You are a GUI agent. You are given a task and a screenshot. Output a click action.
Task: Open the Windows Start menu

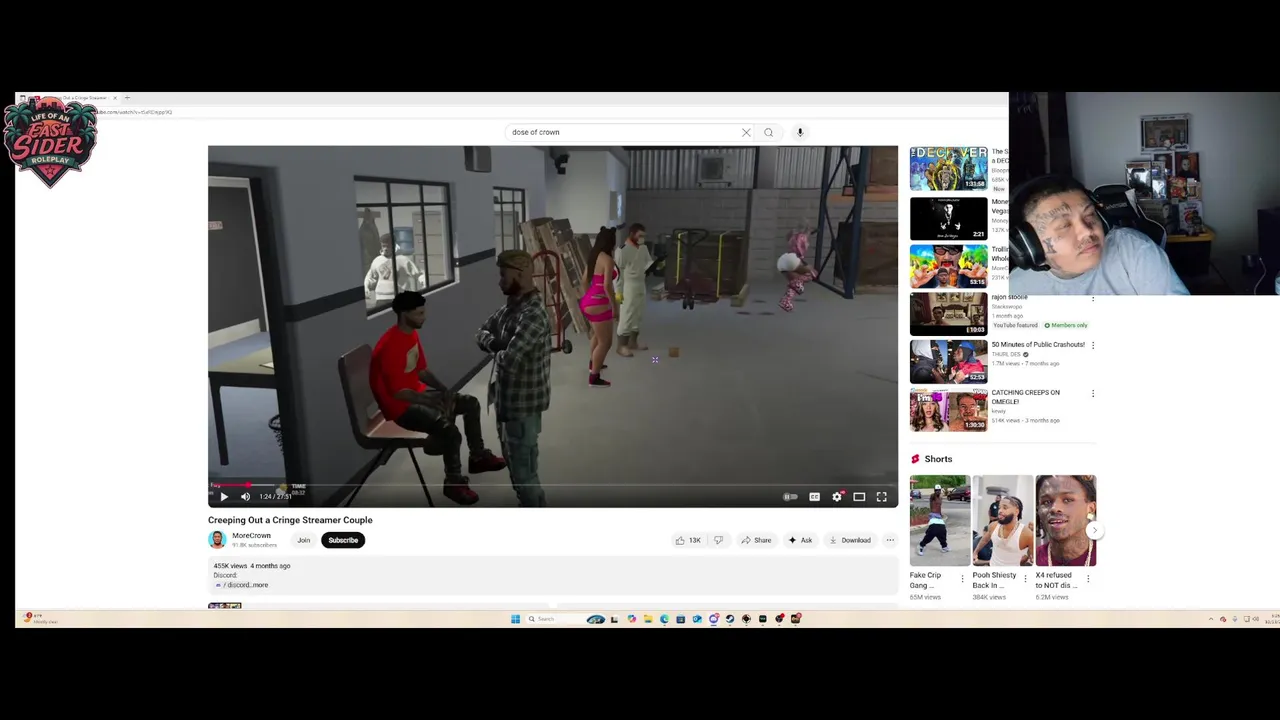515,619
